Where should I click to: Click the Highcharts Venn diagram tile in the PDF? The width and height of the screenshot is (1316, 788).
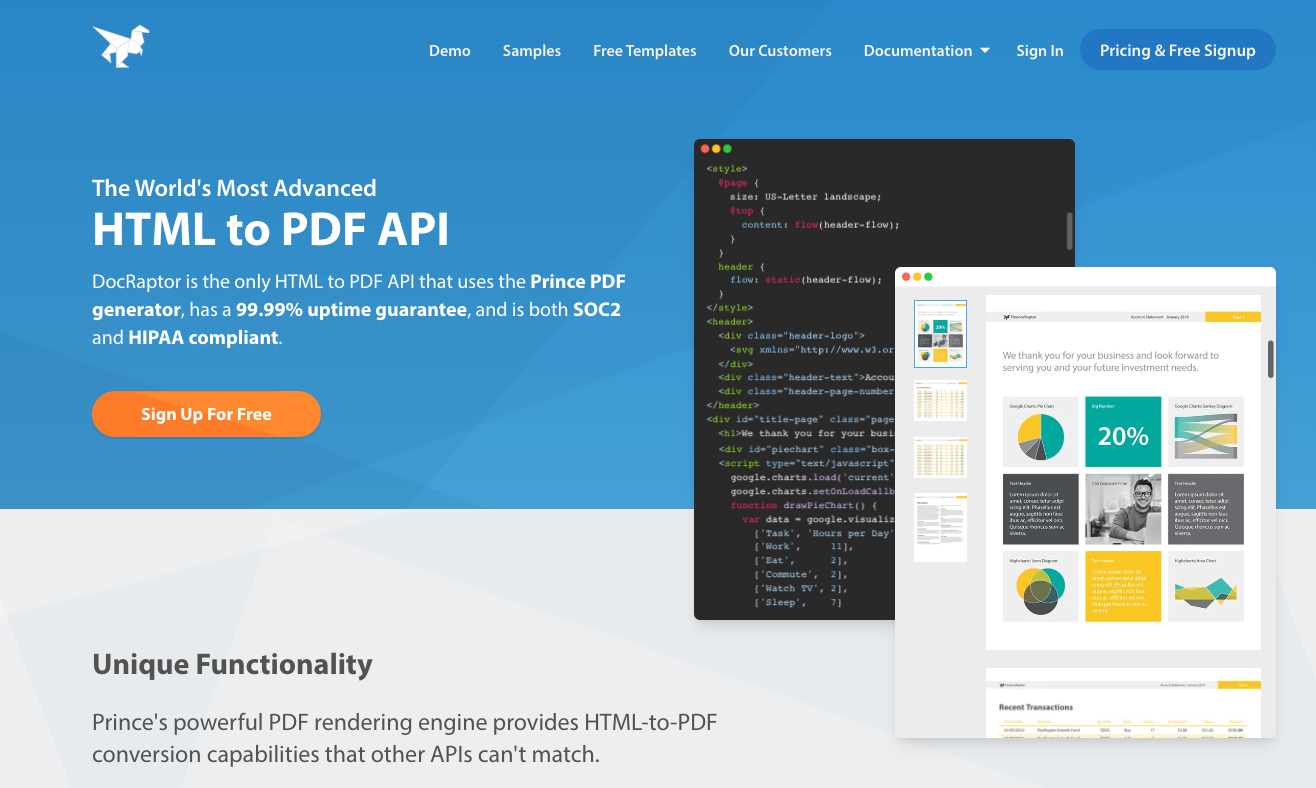click(x=1040, y=587)
